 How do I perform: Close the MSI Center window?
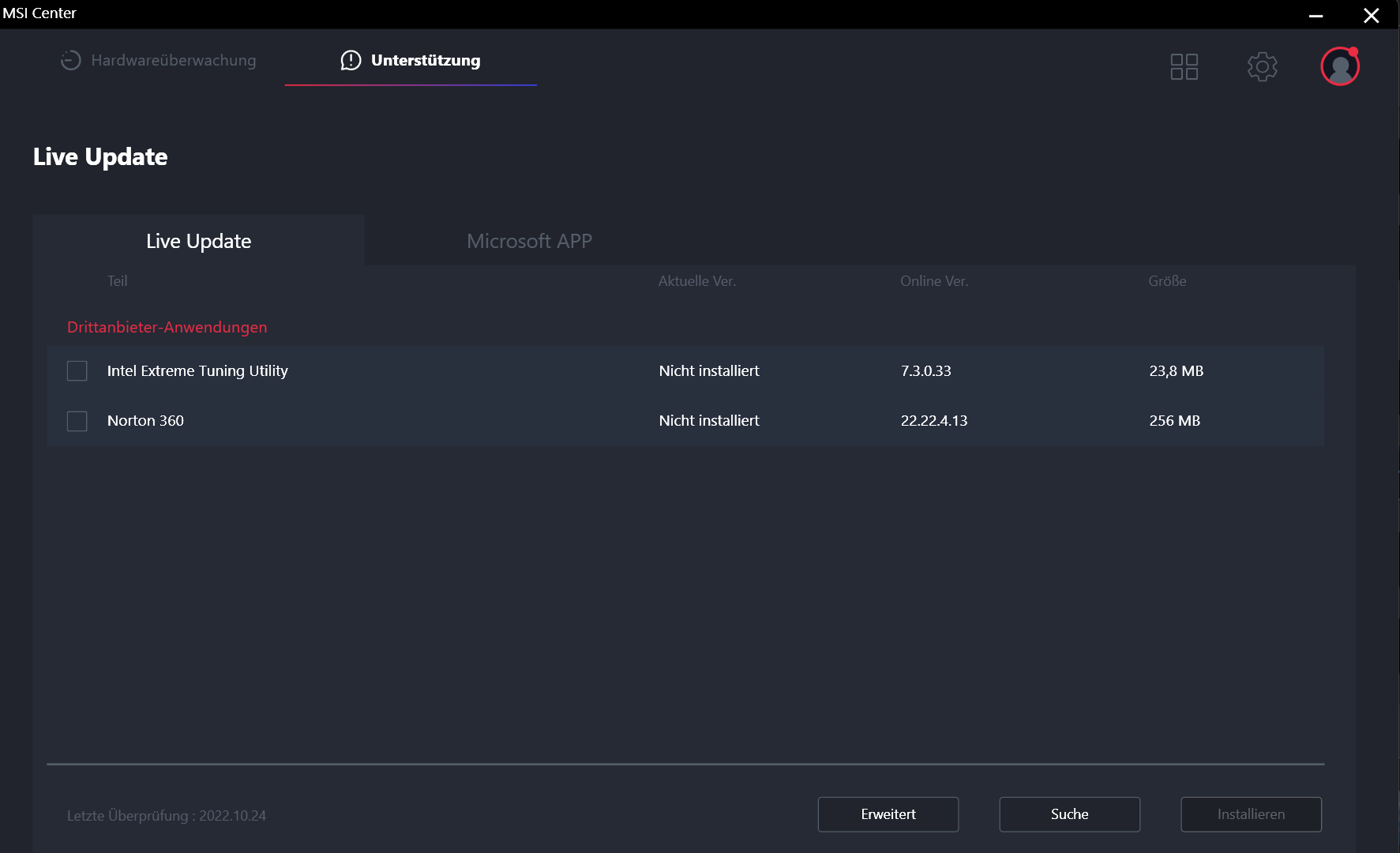point(1372,16)
